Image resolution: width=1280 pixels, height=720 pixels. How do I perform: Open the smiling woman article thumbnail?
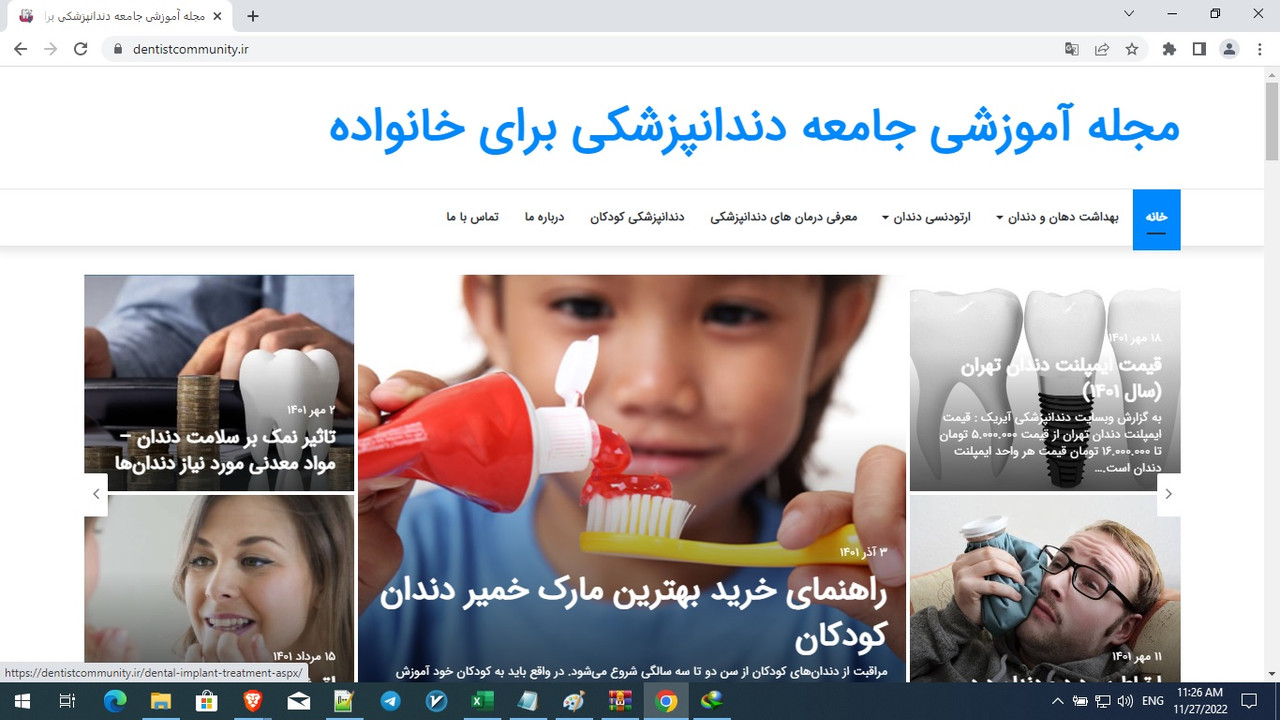tap(219, 588)
